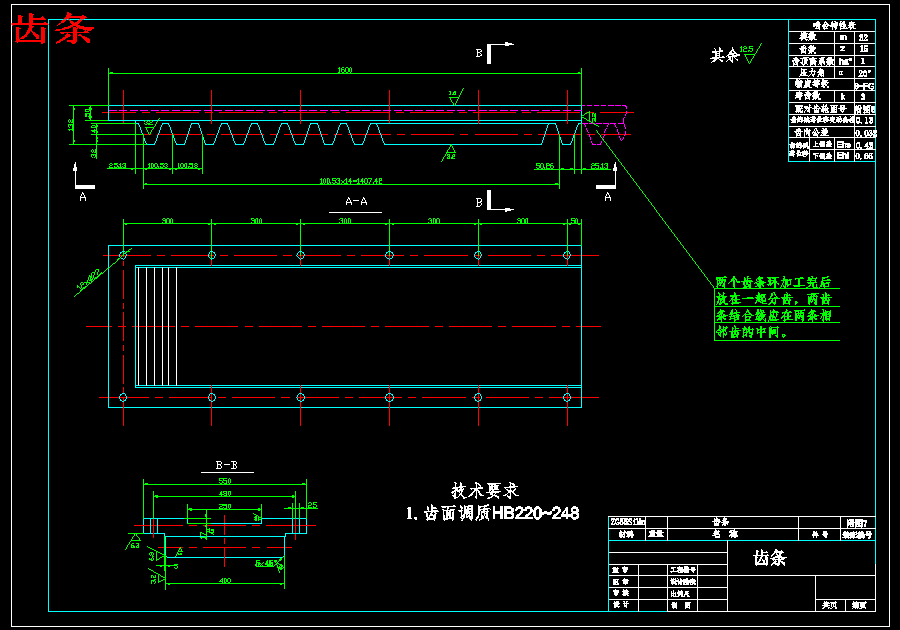Select the 其余 surface roughness note

pyautogui.click(x=735, y=54)
